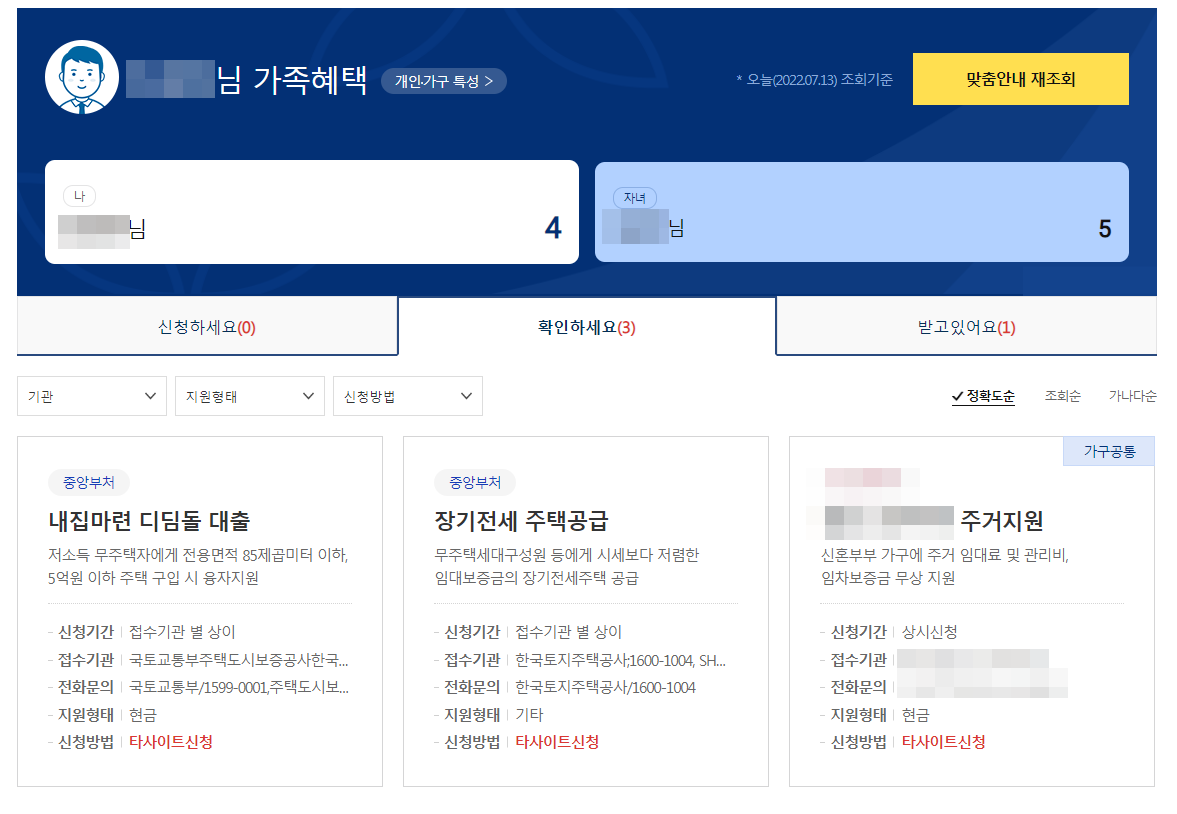Click the 가구공통 badge on 주거지원 card
Viewport: 1177px width, 814px height.
pyautogui.click(x=1109, y=451)
